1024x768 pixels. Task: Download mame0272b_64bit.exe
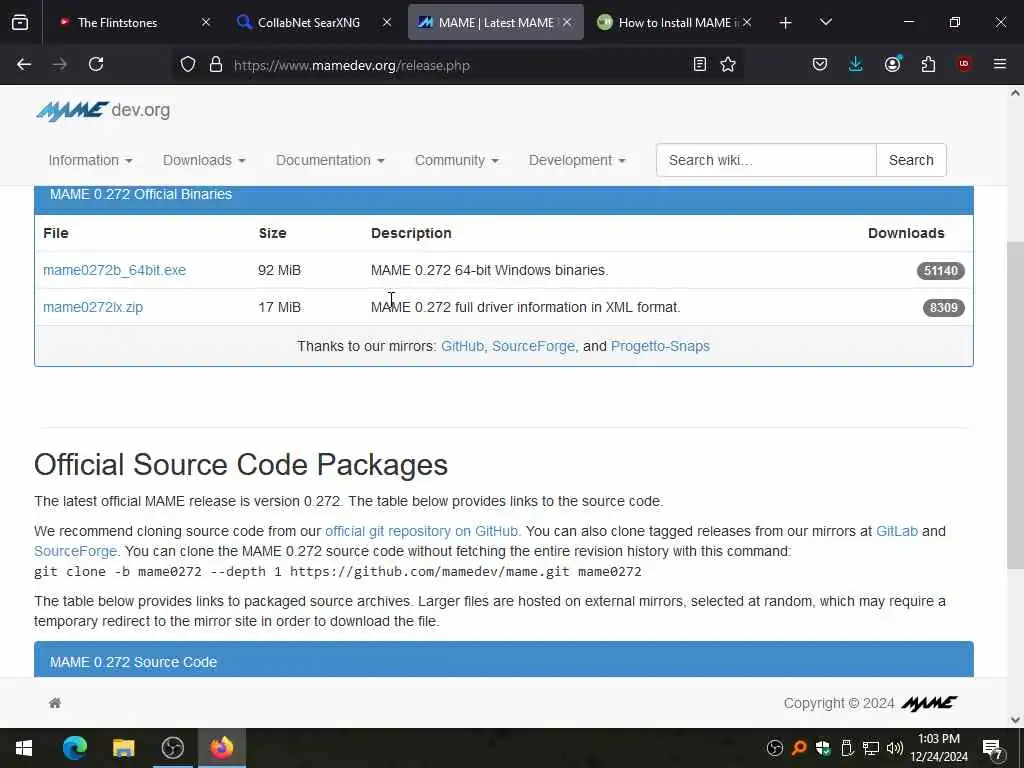tap(114, 270)
